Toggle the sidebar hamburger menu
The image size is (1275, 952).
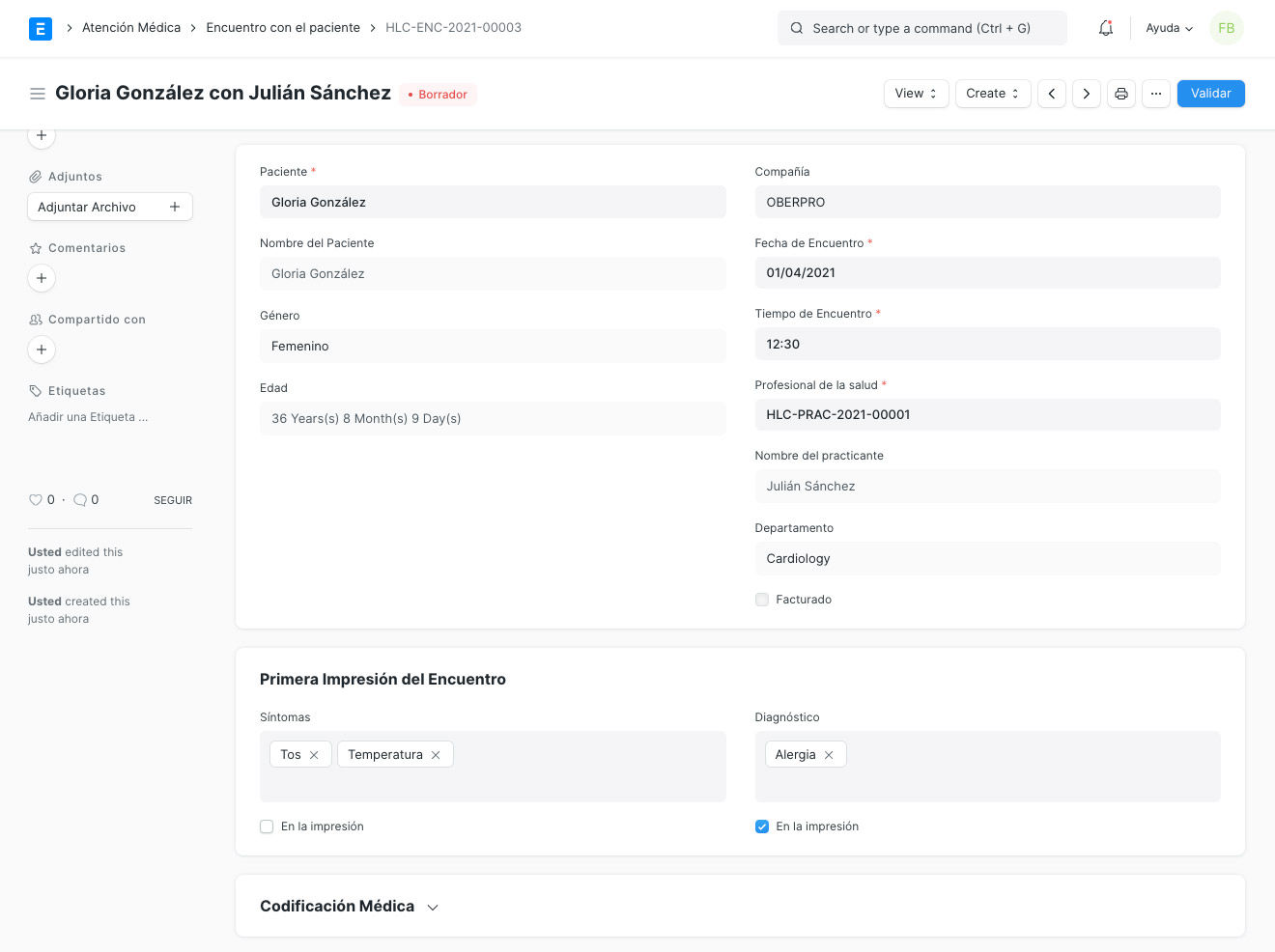click(38, 94)
